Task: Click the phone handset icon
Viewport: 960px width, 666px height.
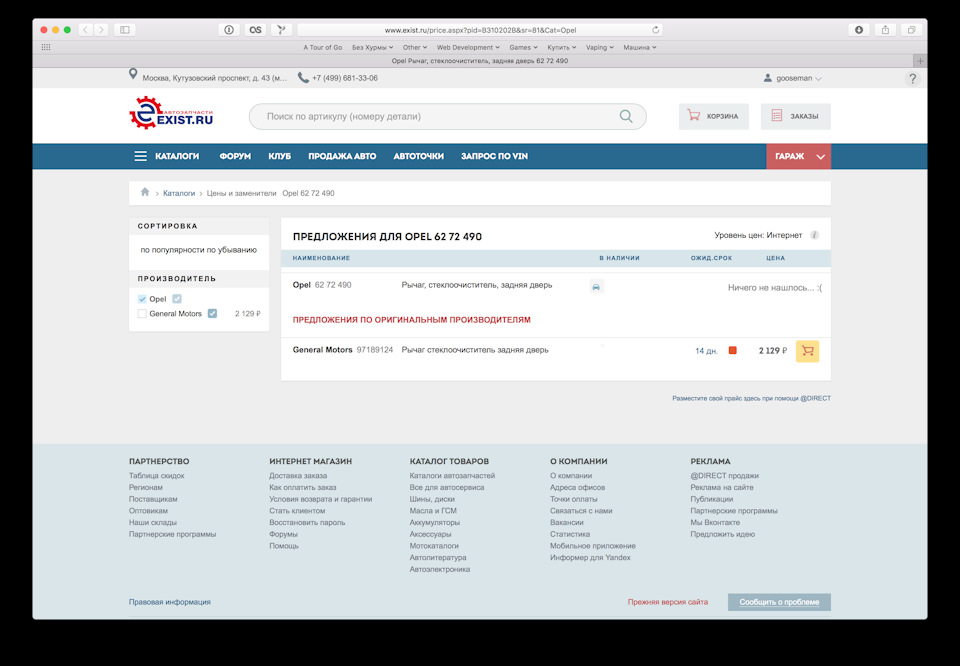Action: click(302, 78)
